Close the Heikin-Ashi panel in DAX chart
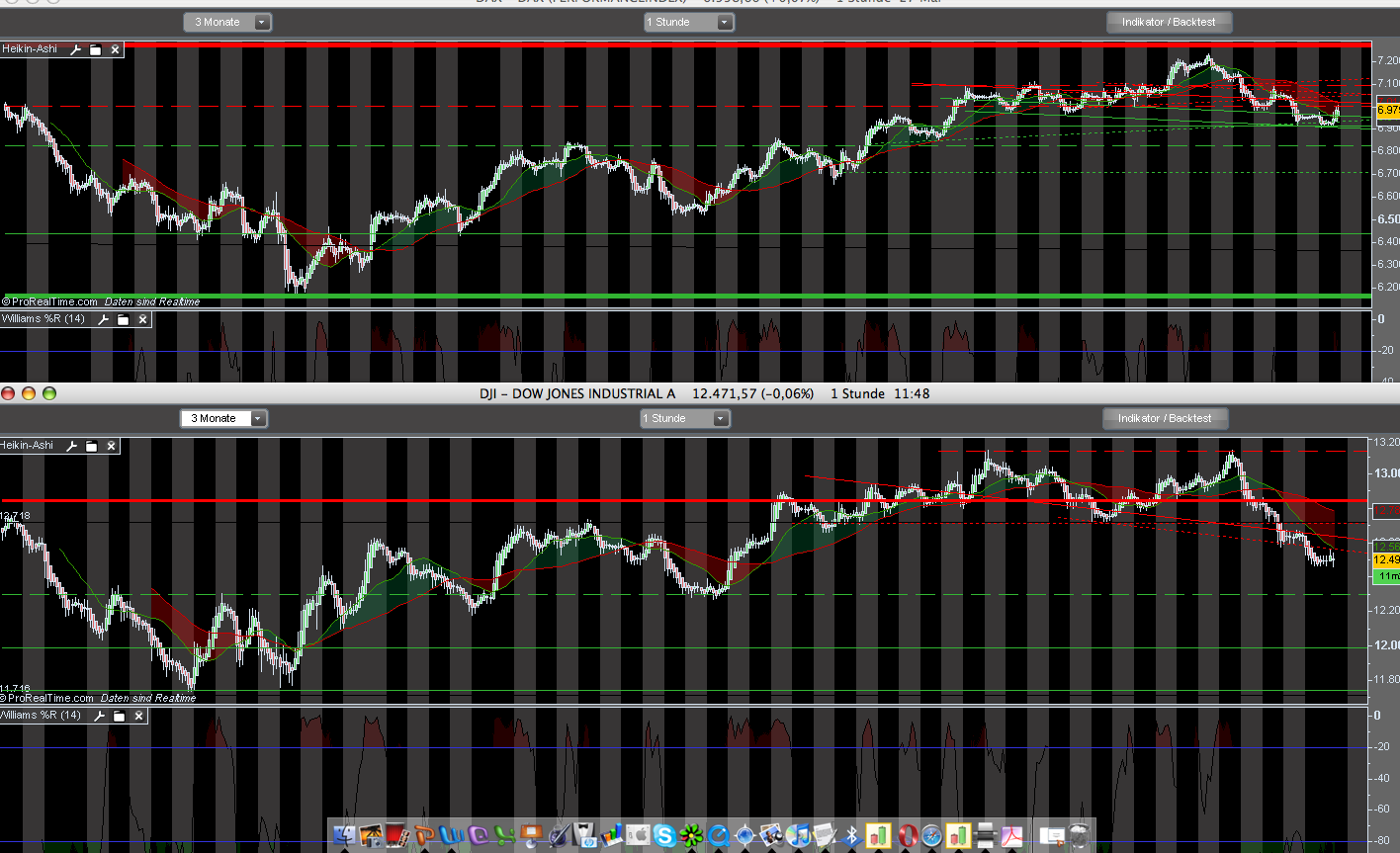Image resolution: width=1400 pixels, height=853 pixels. pyautogui.click(x=115, y=48)
